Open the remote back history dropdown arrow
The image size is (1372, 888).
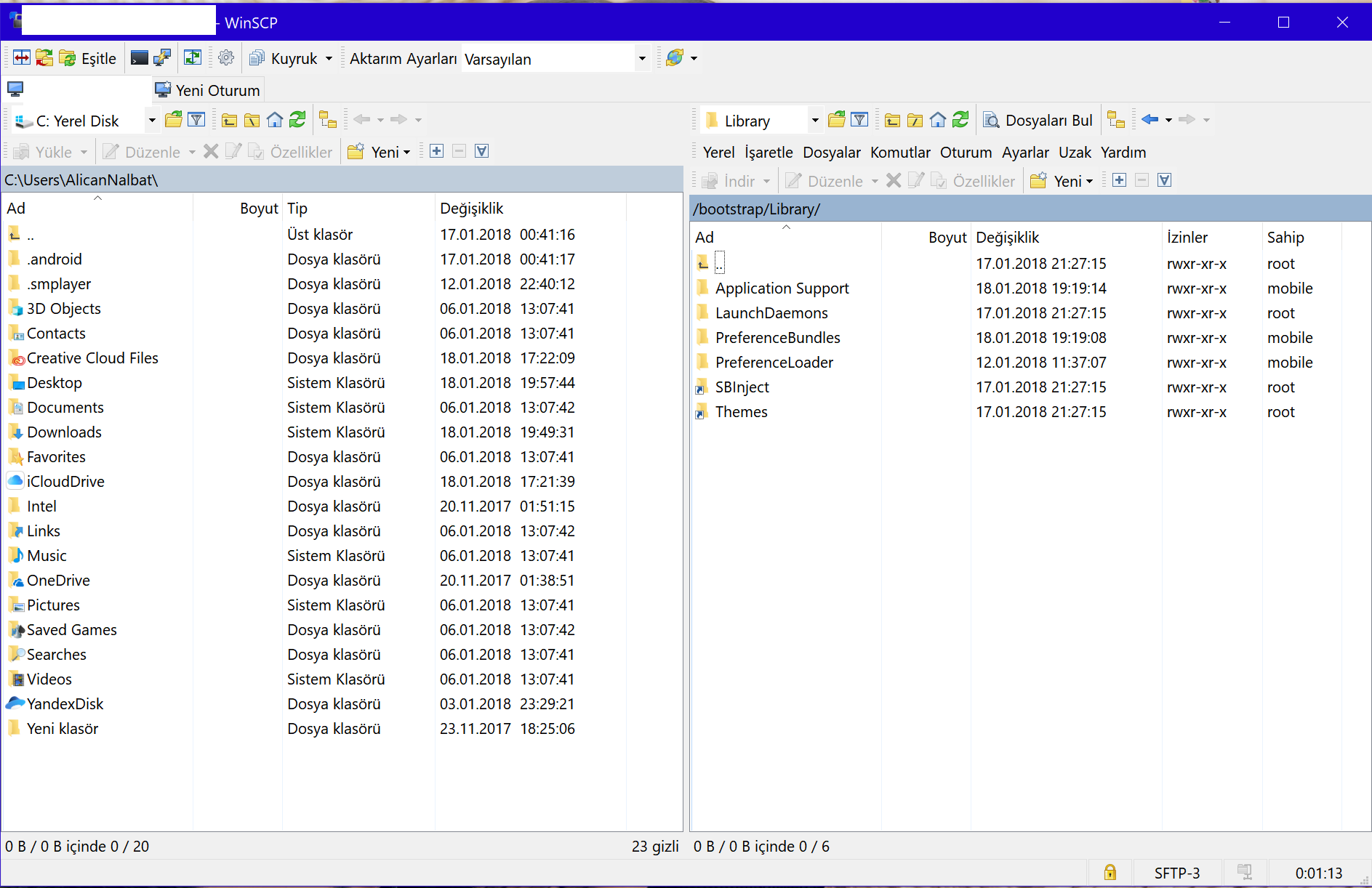pos(1168,120)
